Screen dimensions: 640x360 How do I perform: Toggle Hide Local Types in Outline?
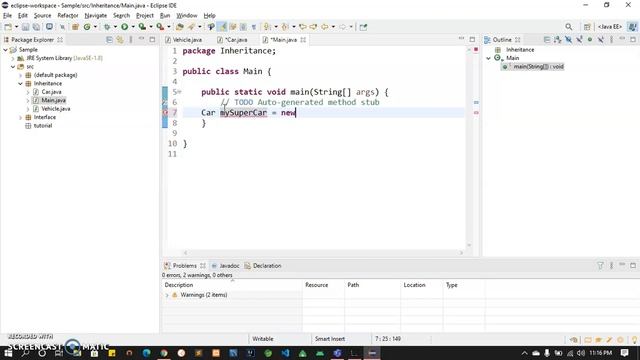click(x=600, y=40)
